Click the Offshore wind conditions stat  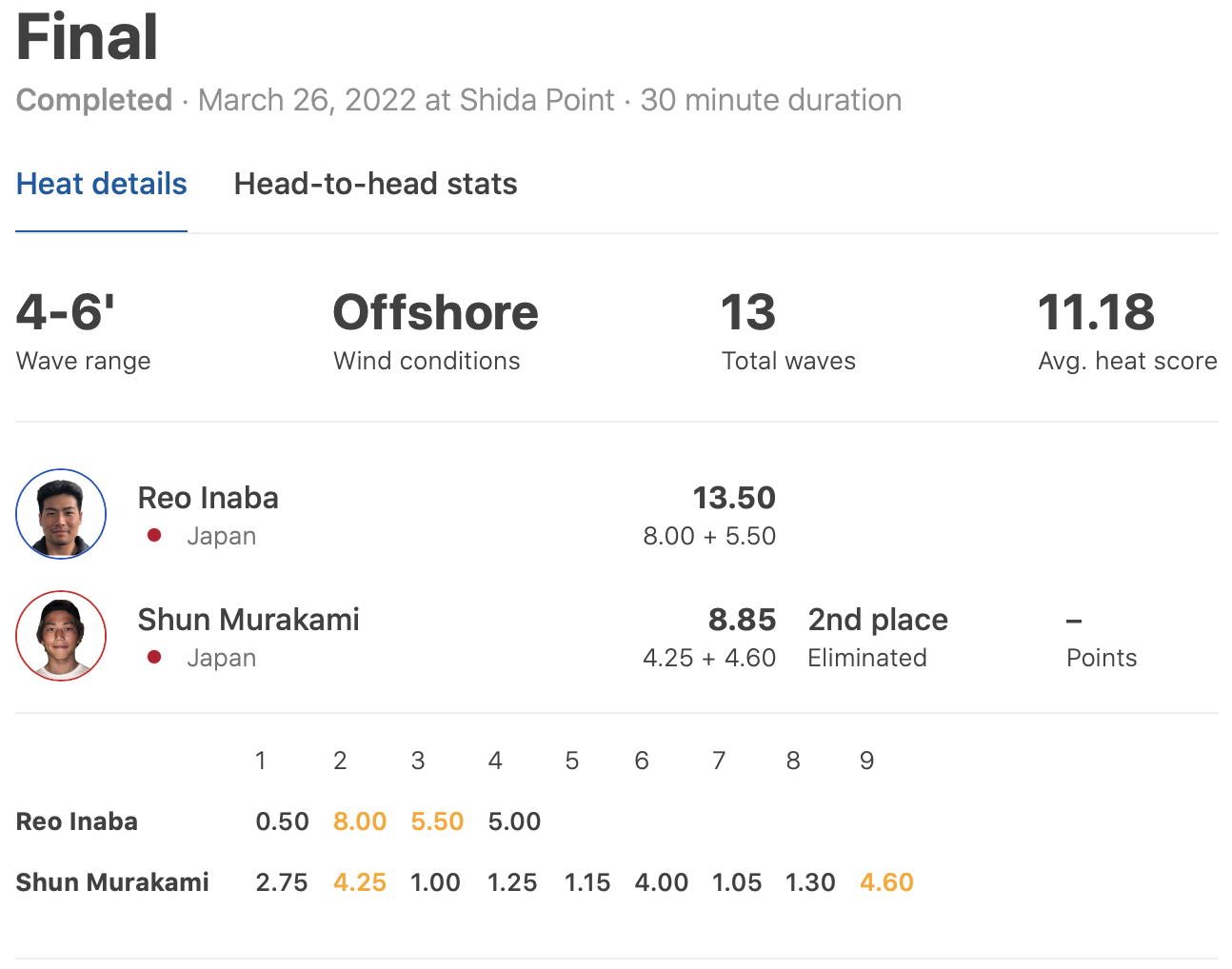tap(435, 313)
